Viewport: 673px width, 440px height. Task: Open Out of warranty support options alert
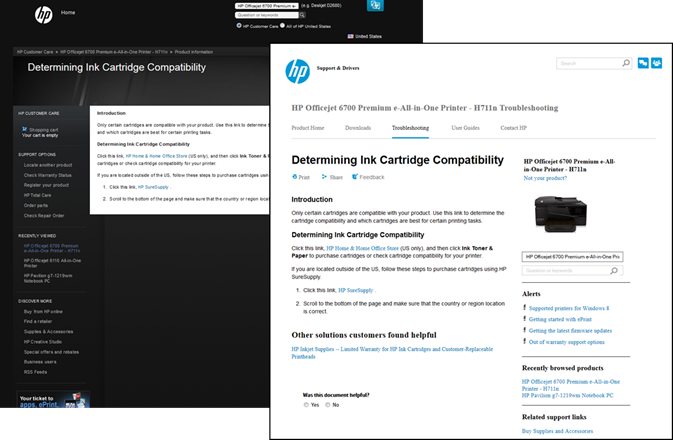tap(567, 342)
